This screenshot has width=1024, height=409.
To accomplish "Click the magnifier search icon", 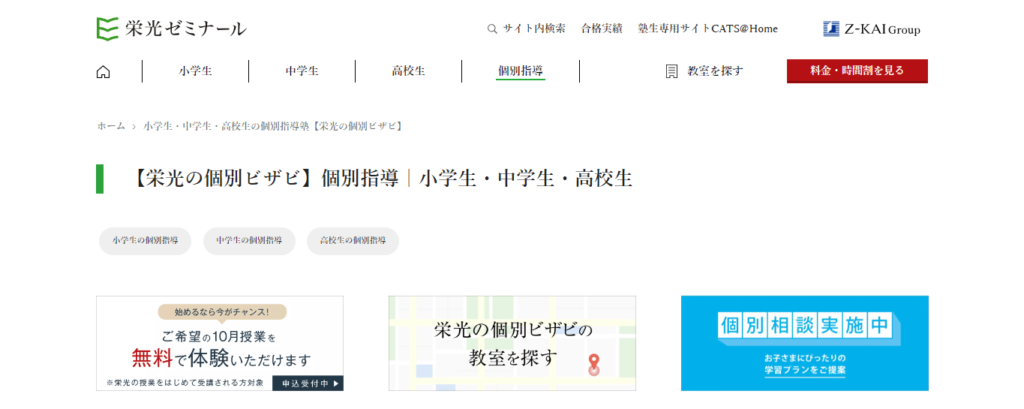I will point(492,29).
